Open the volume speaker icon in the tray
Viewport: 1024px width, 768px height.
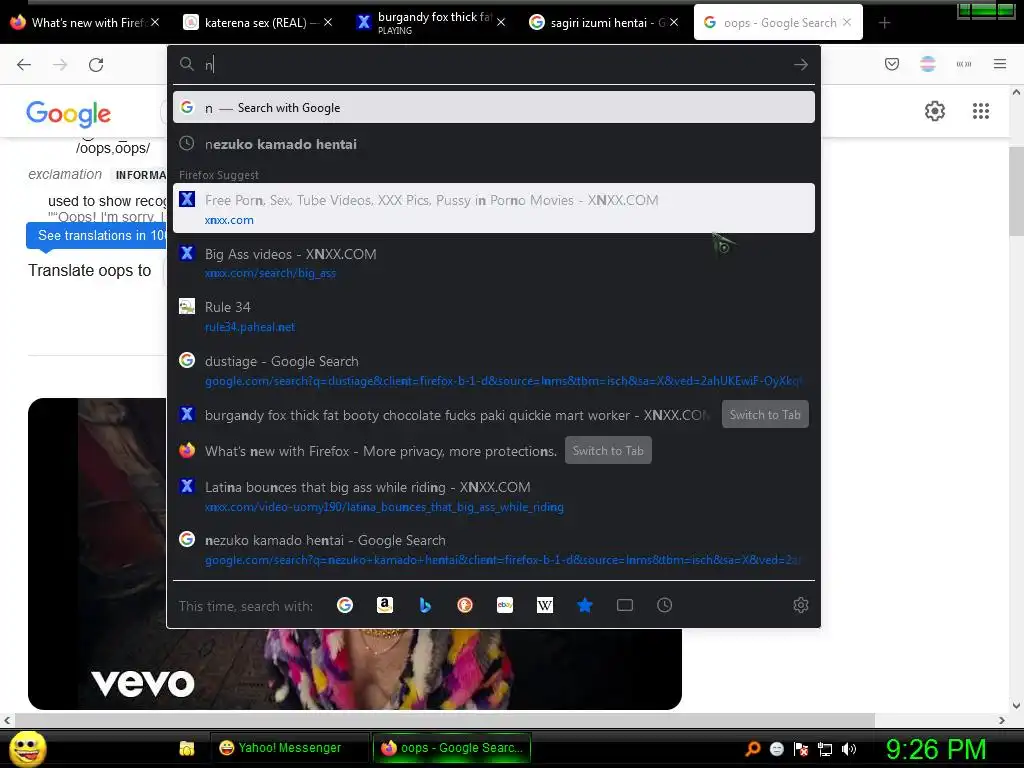coord(849,749)
